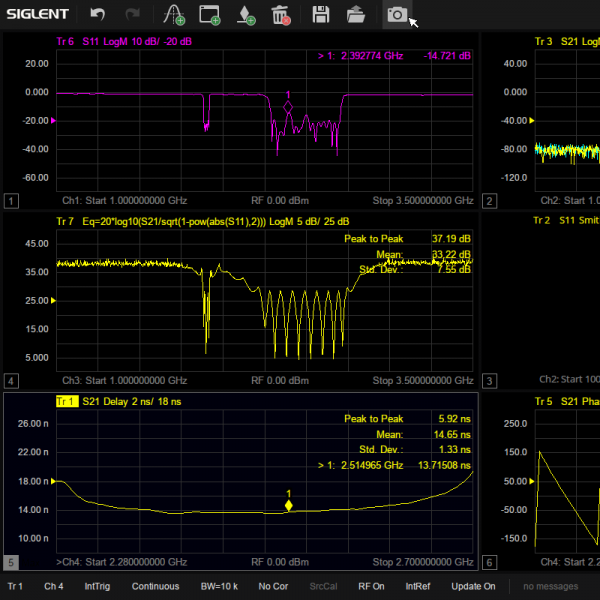Click the undo arrow in the toolbar
This screenshot has height=600, width=600.
(x=97, y=14)
